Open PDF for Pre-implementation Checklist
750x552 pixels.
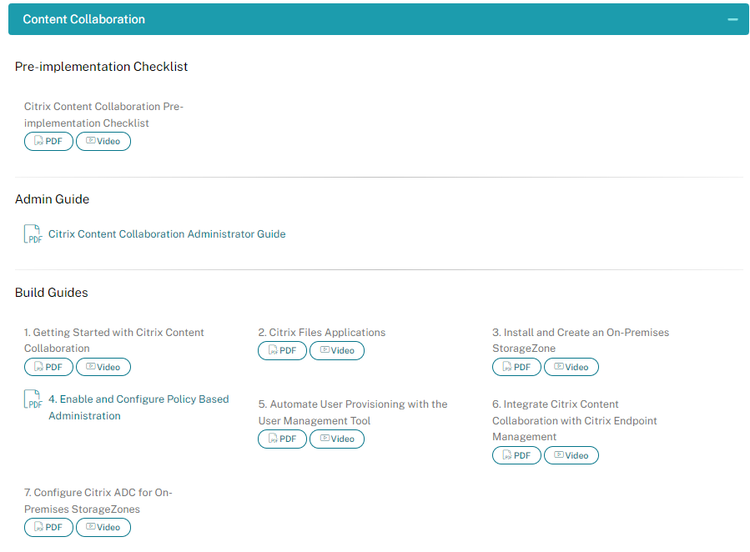49,141
